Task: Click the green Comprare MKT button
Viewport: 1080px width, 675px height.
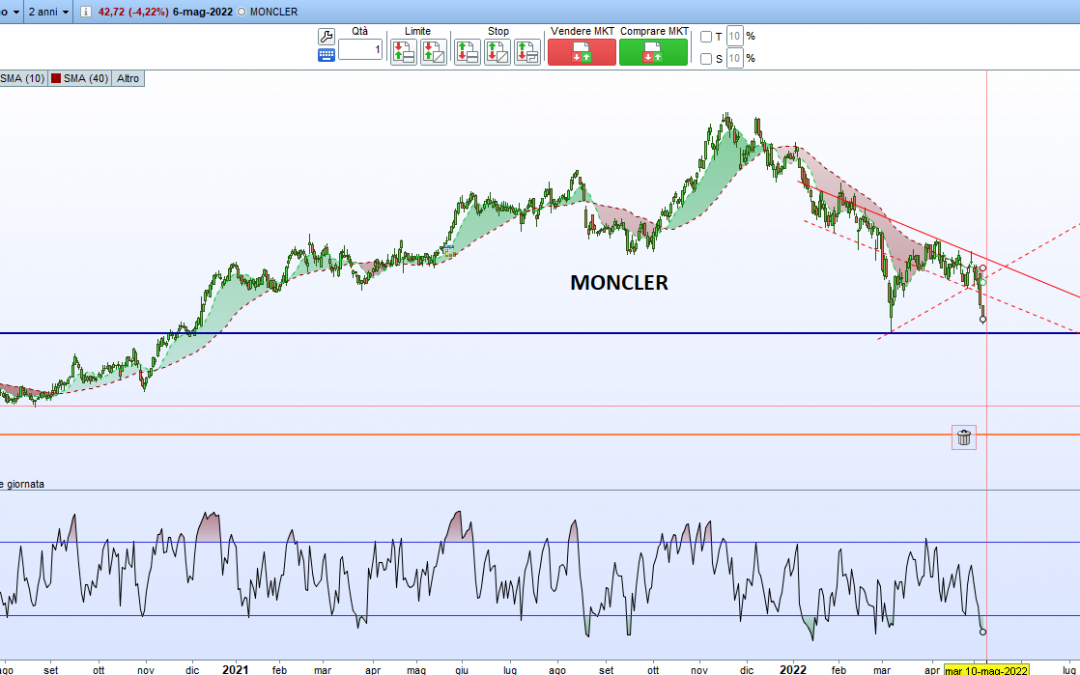Action: pyautogui.click(x=653, y=52)
